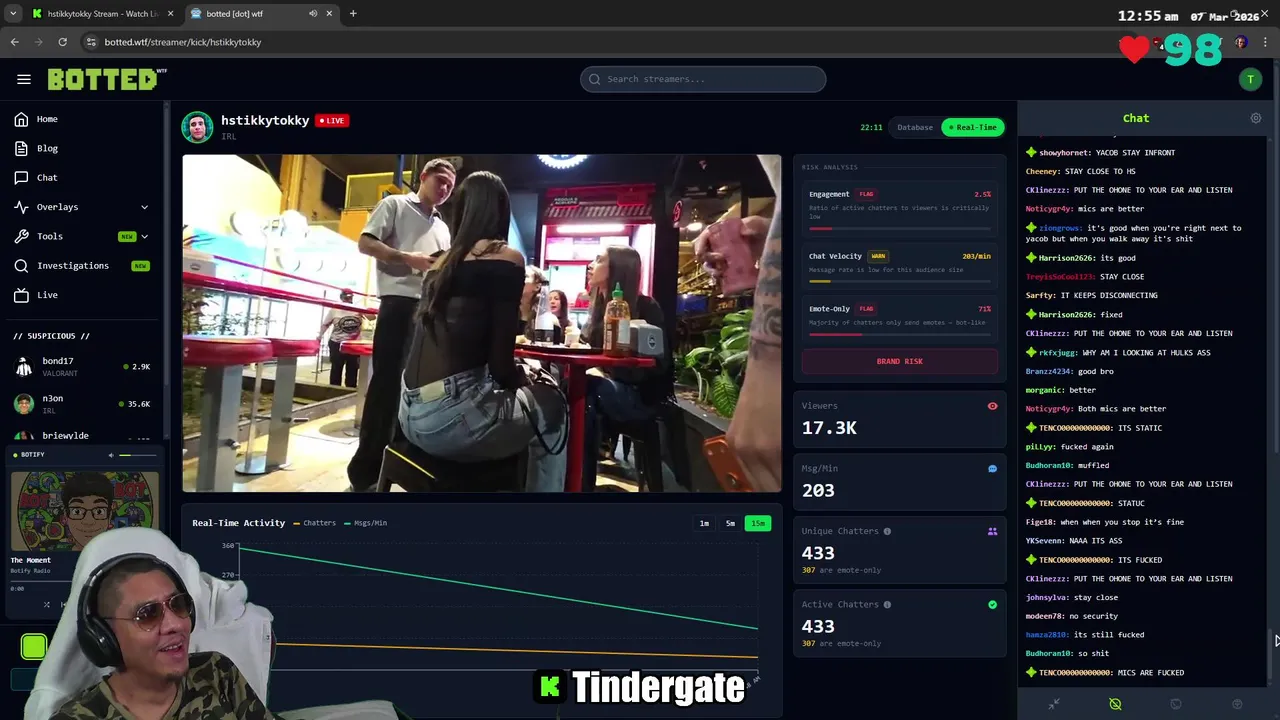Viewport: 1280px width, 720px height.
Task: Select the 1m activity range
Action: (704, 523)
